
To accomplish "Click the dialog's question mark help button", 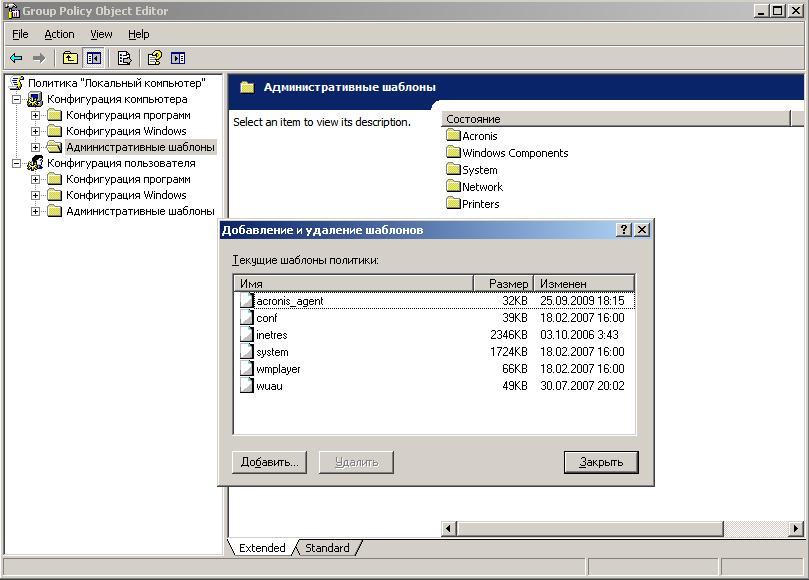I will 624,230.
